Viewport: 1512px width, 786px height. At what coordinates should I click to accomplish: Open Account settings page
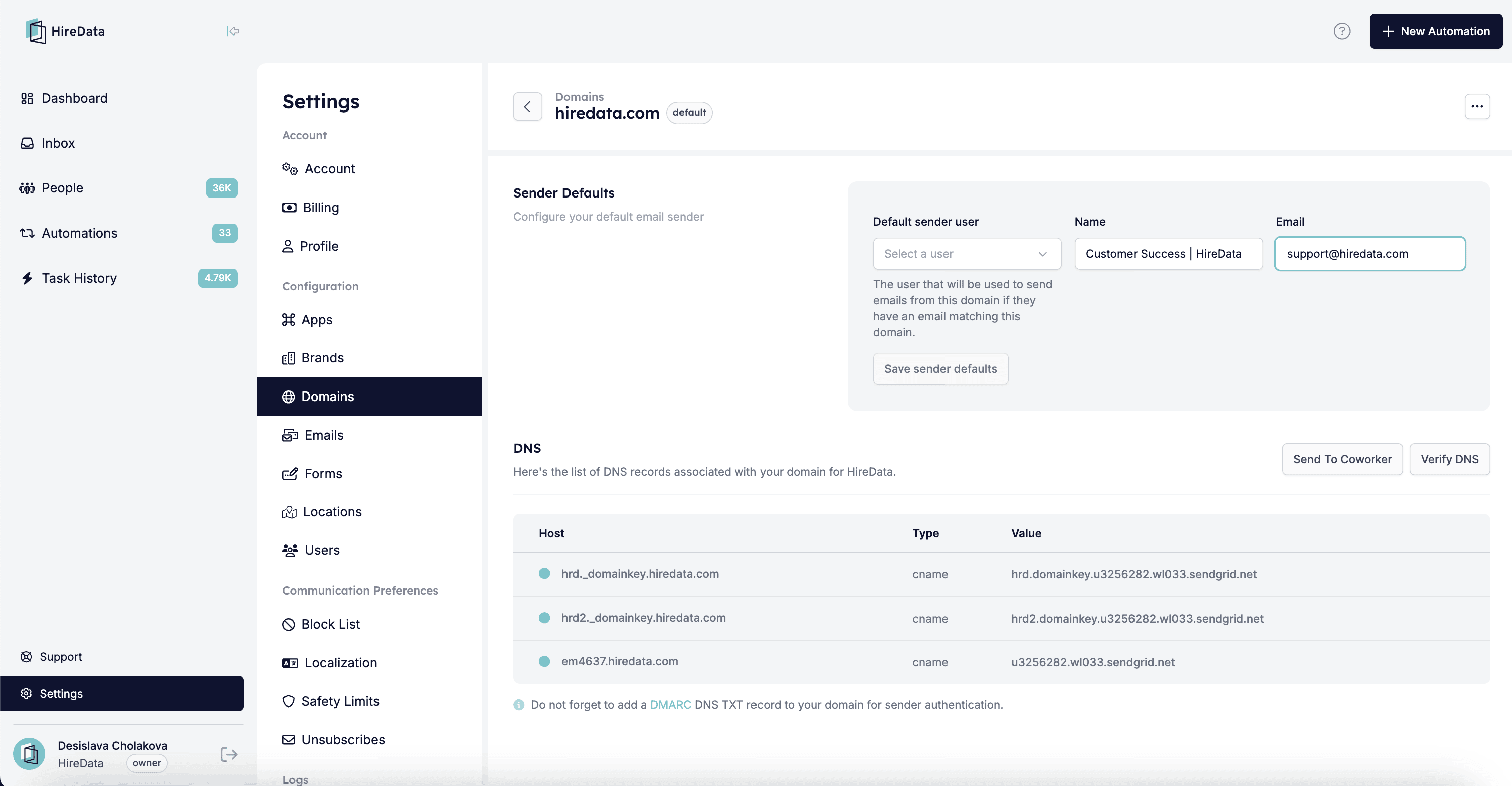pos(330,169)
